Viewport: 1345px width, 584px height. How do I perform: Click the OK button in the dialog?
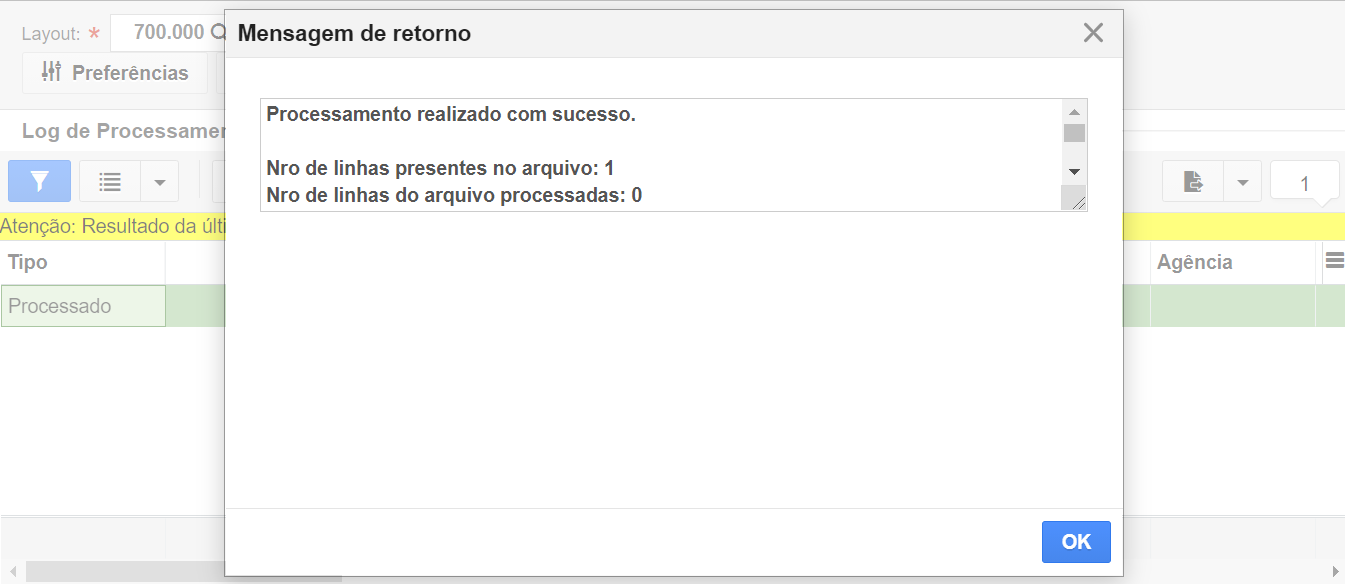[1076, 542]
